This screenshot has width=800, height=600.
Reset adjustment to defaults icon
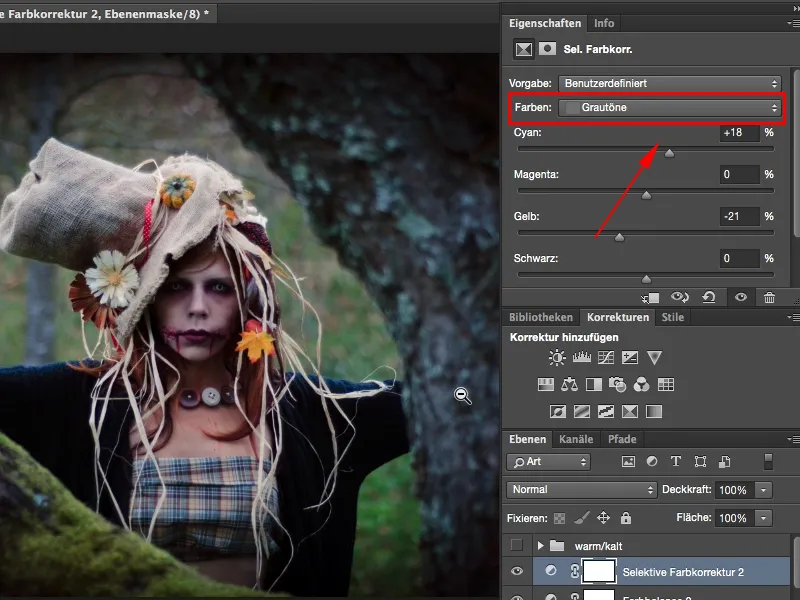pos(709,297)
